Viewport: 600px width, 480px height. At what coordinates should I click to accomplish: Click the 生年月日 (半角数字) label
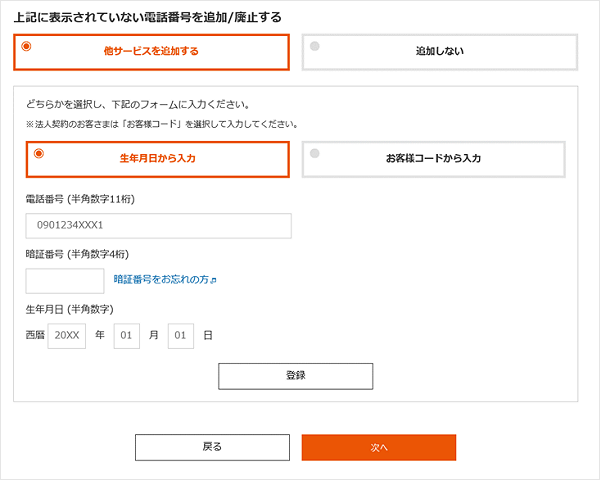click(69, 308)
